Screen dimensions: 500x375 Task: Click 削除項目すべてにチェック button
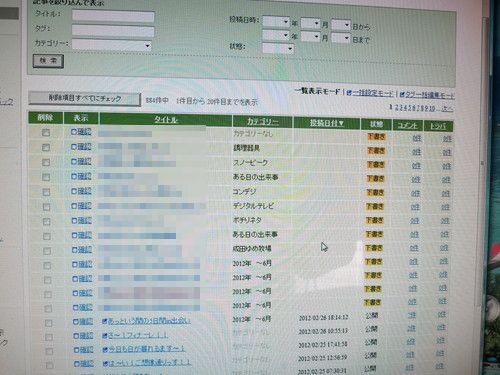pyautogui.click(x=85, y=98)
